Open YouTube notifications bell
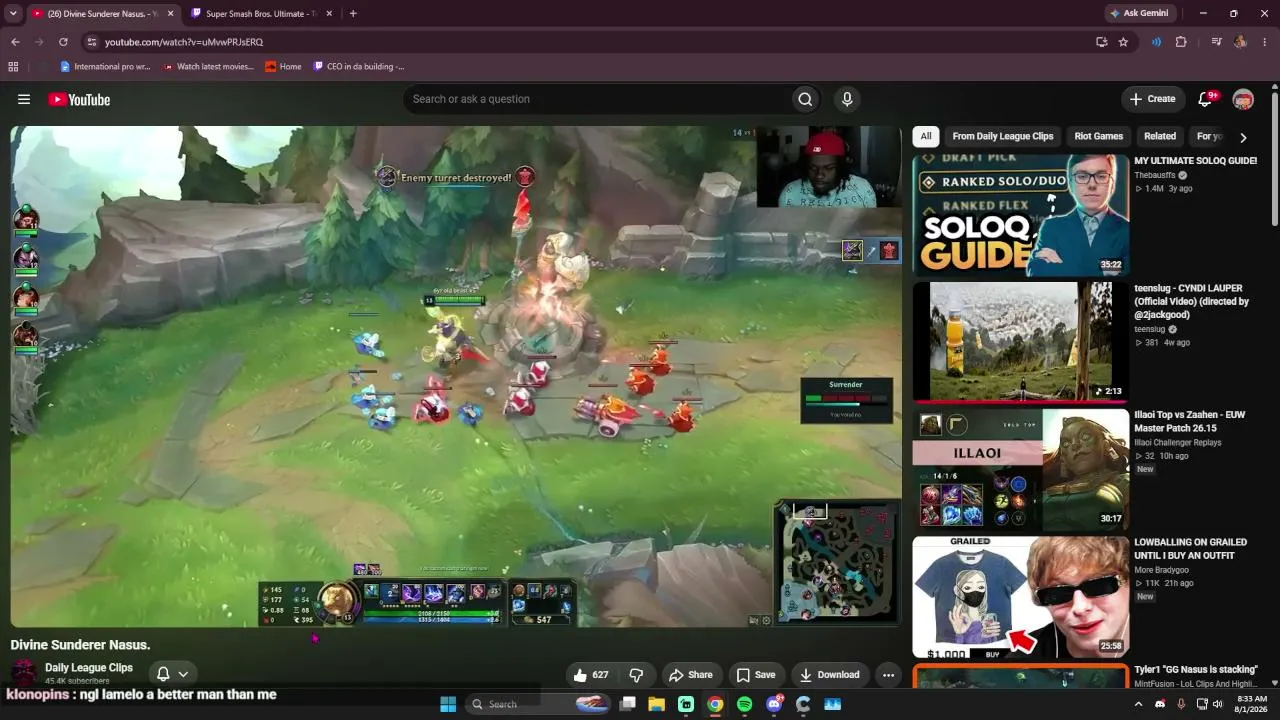 pyautogui.click(x=1207, y=99)
